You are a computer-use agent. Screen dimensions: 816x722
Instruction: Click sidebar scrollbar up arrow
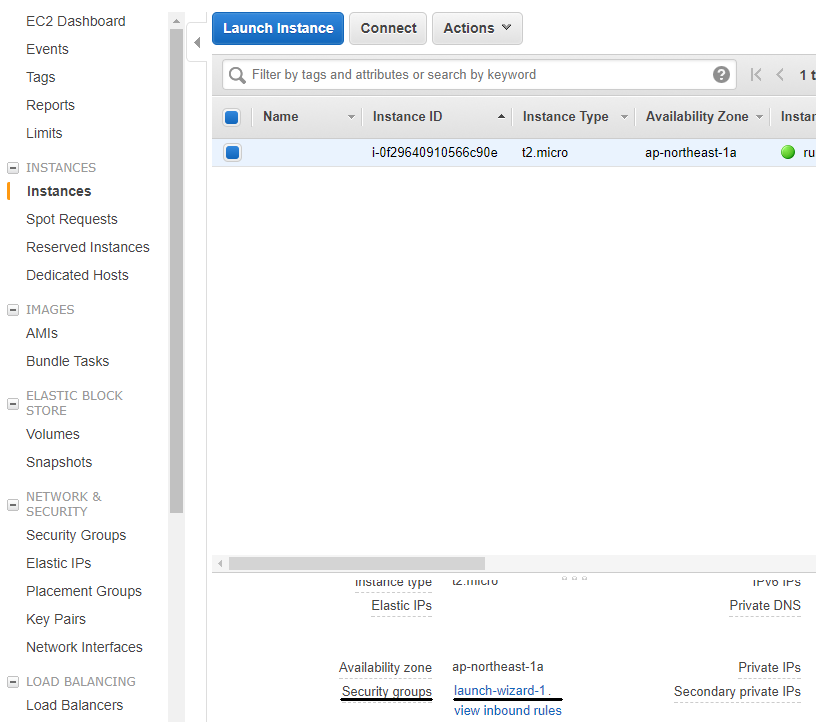click(176, 21)
